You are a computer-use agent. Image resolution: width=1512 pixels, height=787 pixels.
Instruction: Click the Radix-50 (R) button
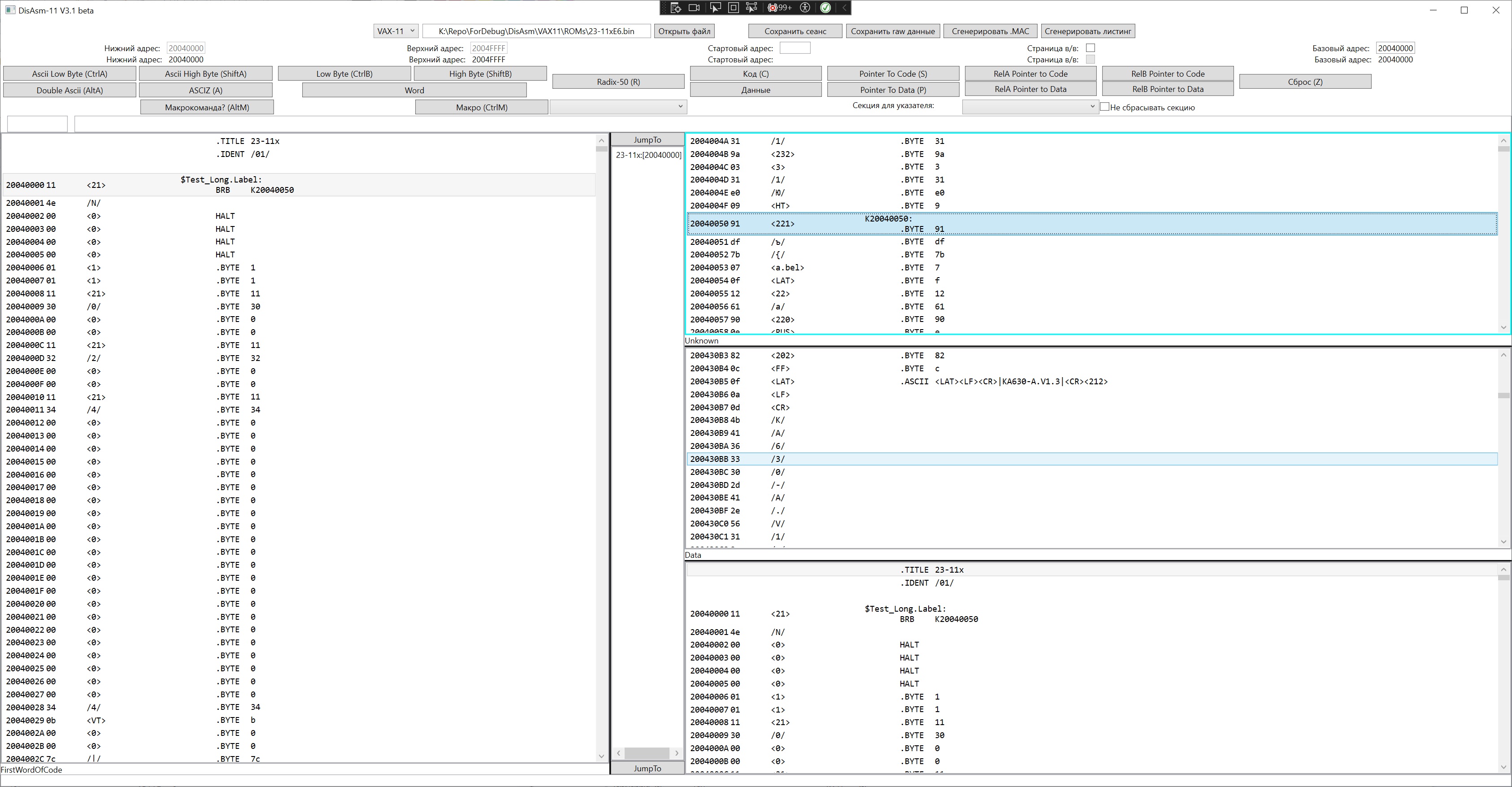pos(618,82)
